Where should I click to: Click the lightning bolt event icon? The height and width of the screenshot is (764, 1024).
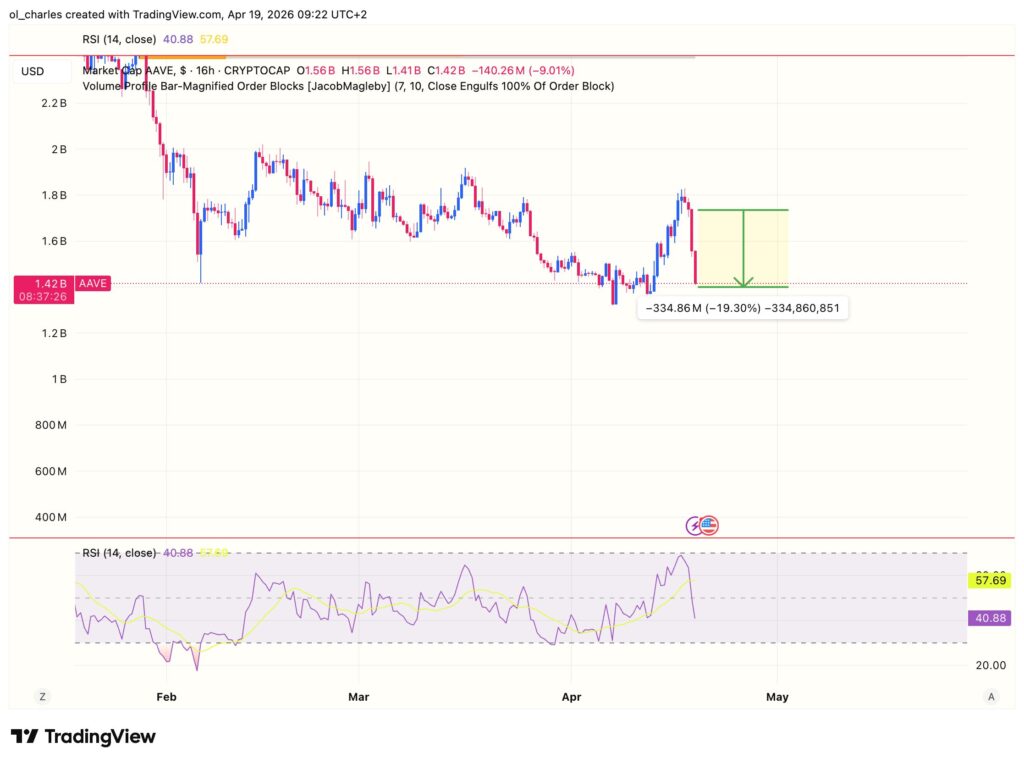pyautogui.click(x=694, y=525)
